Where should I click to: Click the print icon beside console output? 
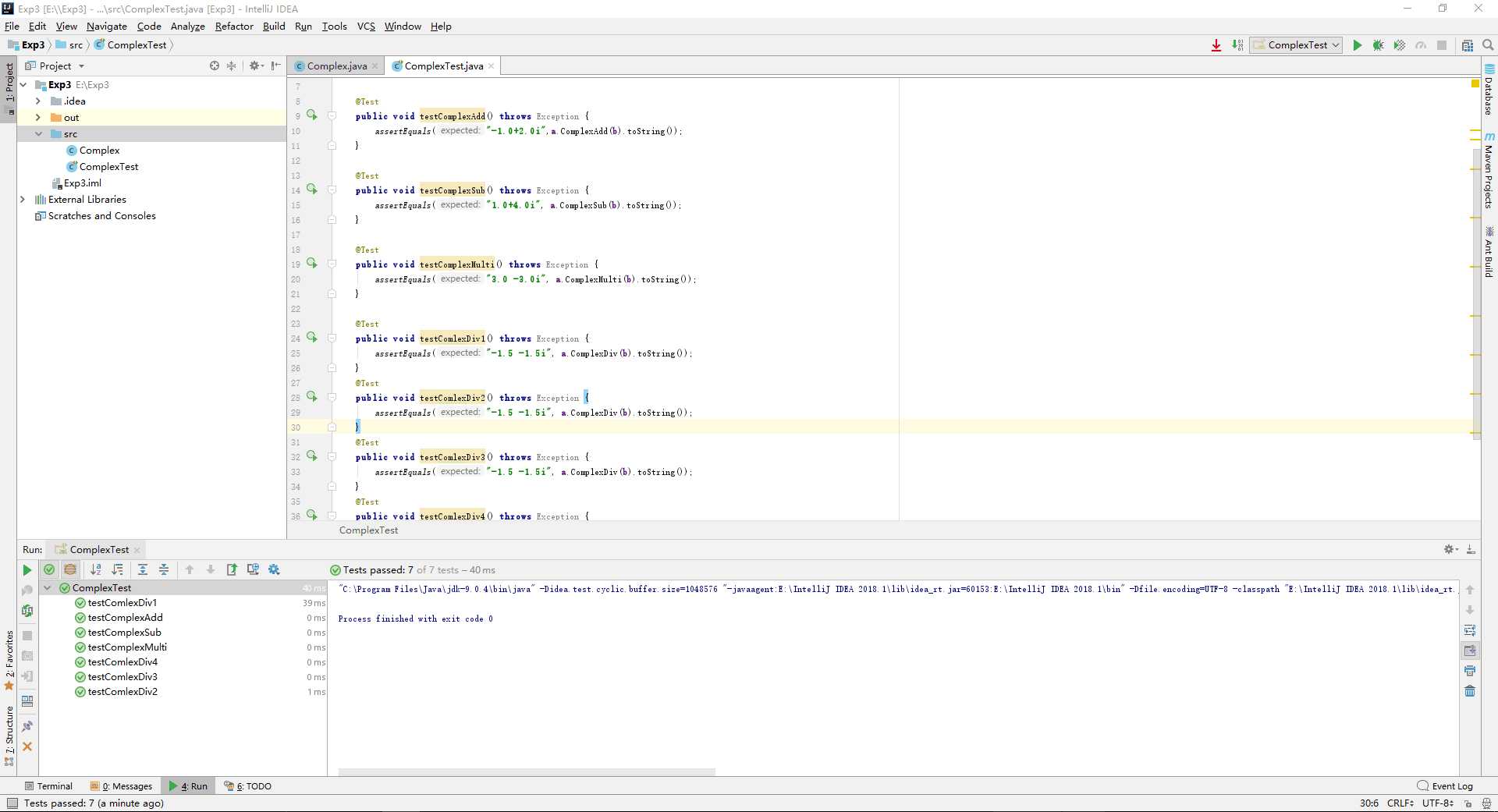pyautogui.click(x=1470, y=671)
